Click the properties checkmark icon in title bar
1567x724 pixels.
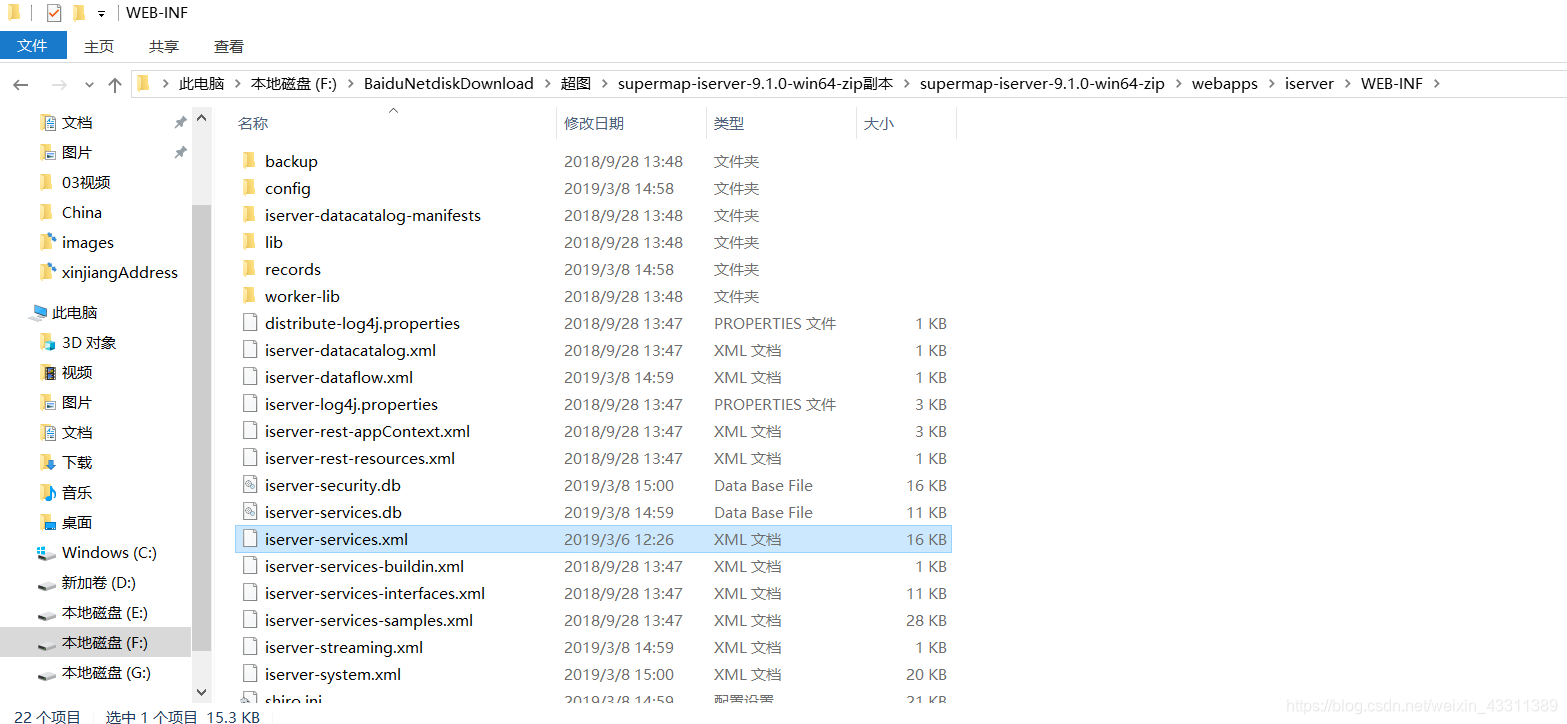click(54, 13)
